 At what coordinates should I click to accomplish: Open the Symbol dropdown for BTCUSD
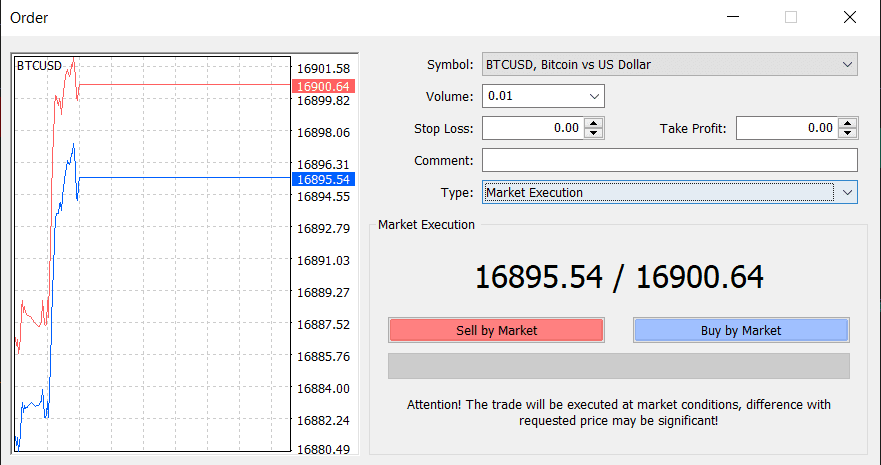pos(670,65)
